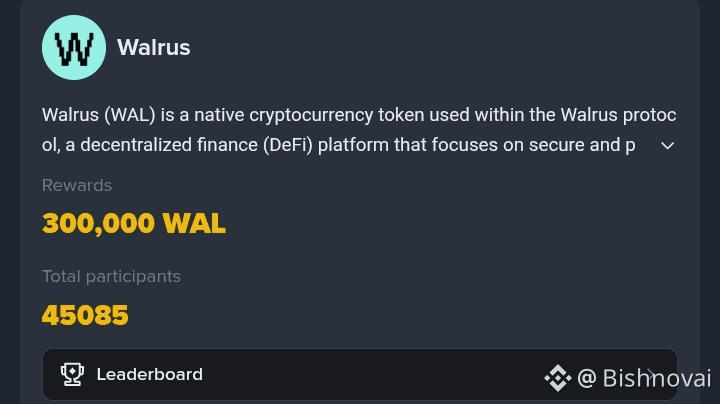Click the Rewards label
Image resolution: width=720 pixels, height=404 pixels.
(x=77, y=185)
